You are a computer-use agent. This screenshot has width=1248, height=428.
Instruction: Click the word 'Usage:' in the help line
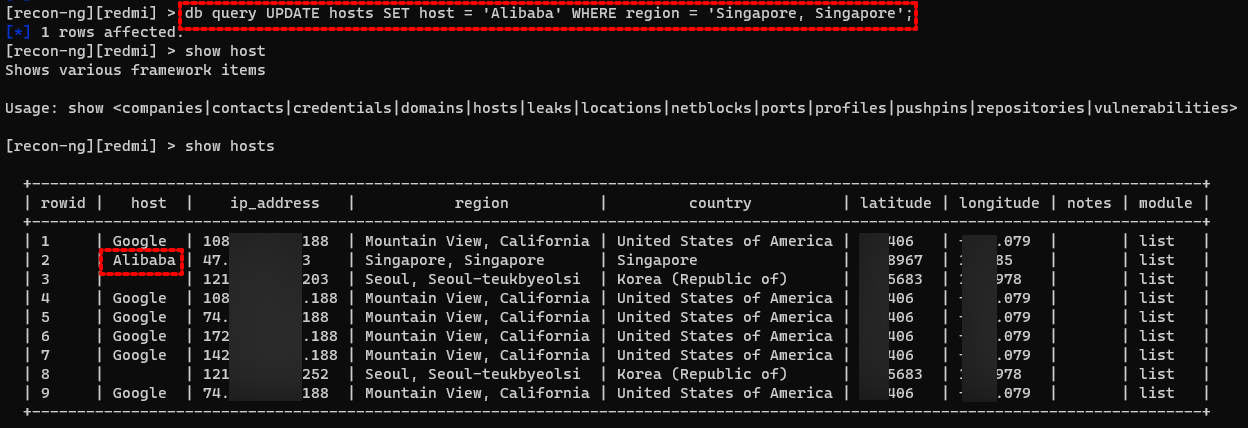(32, 108)
